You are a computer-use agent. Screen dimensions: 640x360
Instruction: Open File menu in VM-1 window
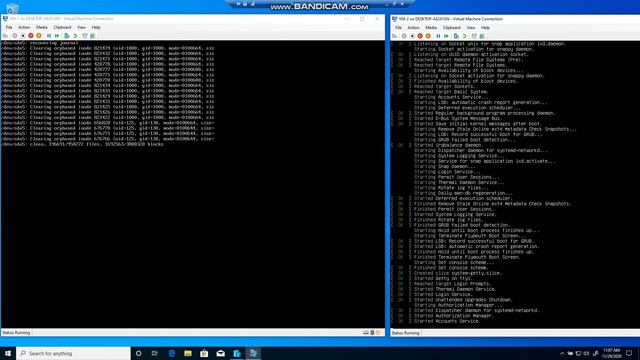[9, 27]
